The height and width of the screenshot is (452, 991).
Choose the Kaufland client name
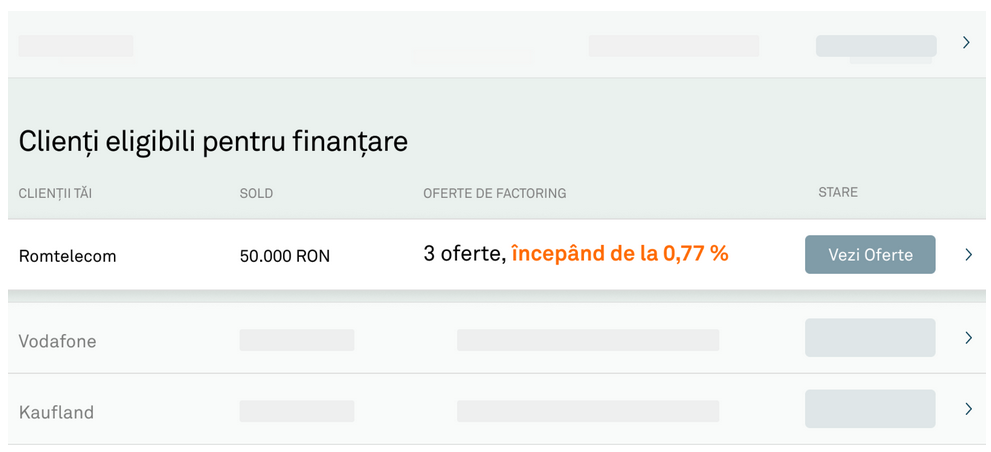(x=56, y=412)
